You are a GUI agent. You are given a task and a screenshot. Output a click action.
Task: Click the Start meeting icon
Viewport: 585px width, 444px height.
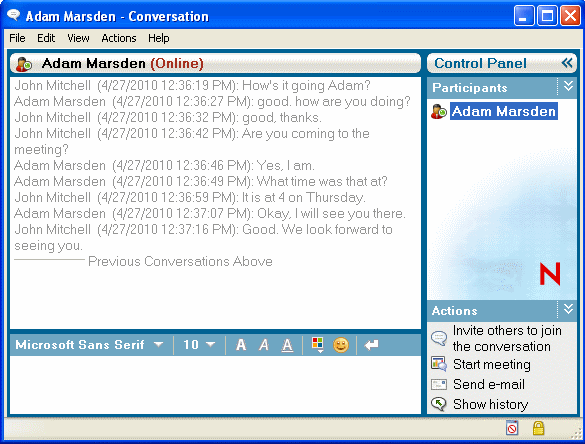(439, 364)
